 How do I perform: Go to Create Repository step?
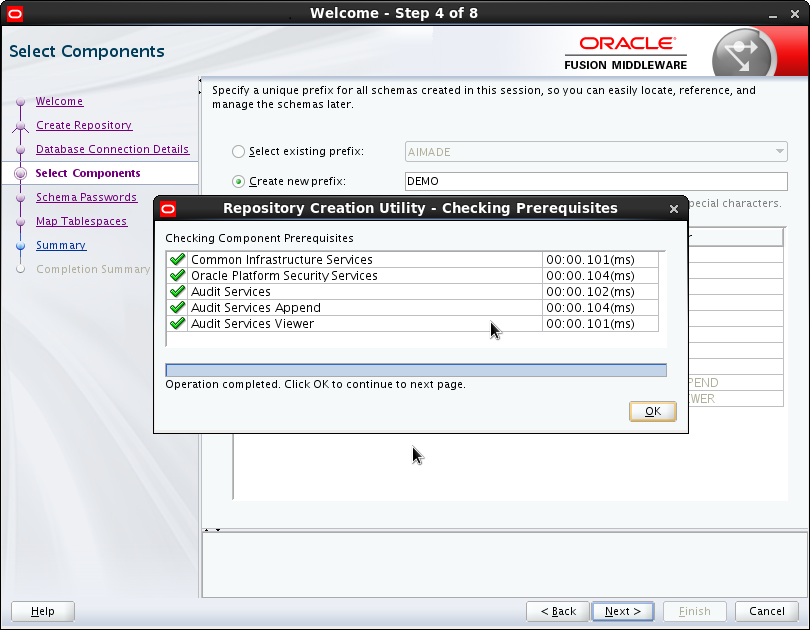point(84,125)
